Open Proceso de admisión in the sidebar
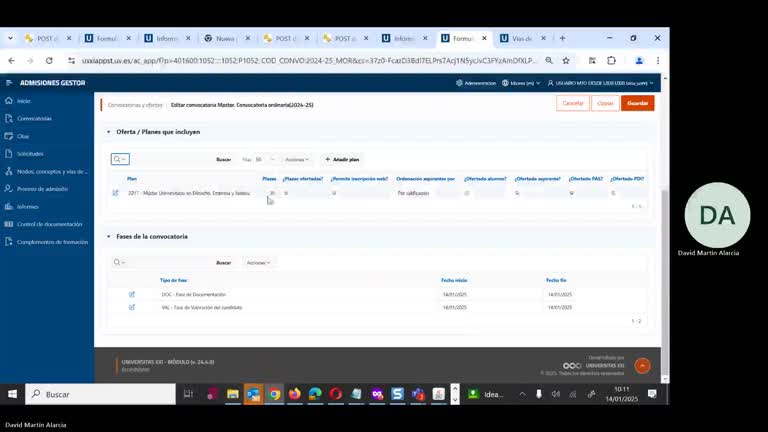768x432 pixels. point(42,189)
